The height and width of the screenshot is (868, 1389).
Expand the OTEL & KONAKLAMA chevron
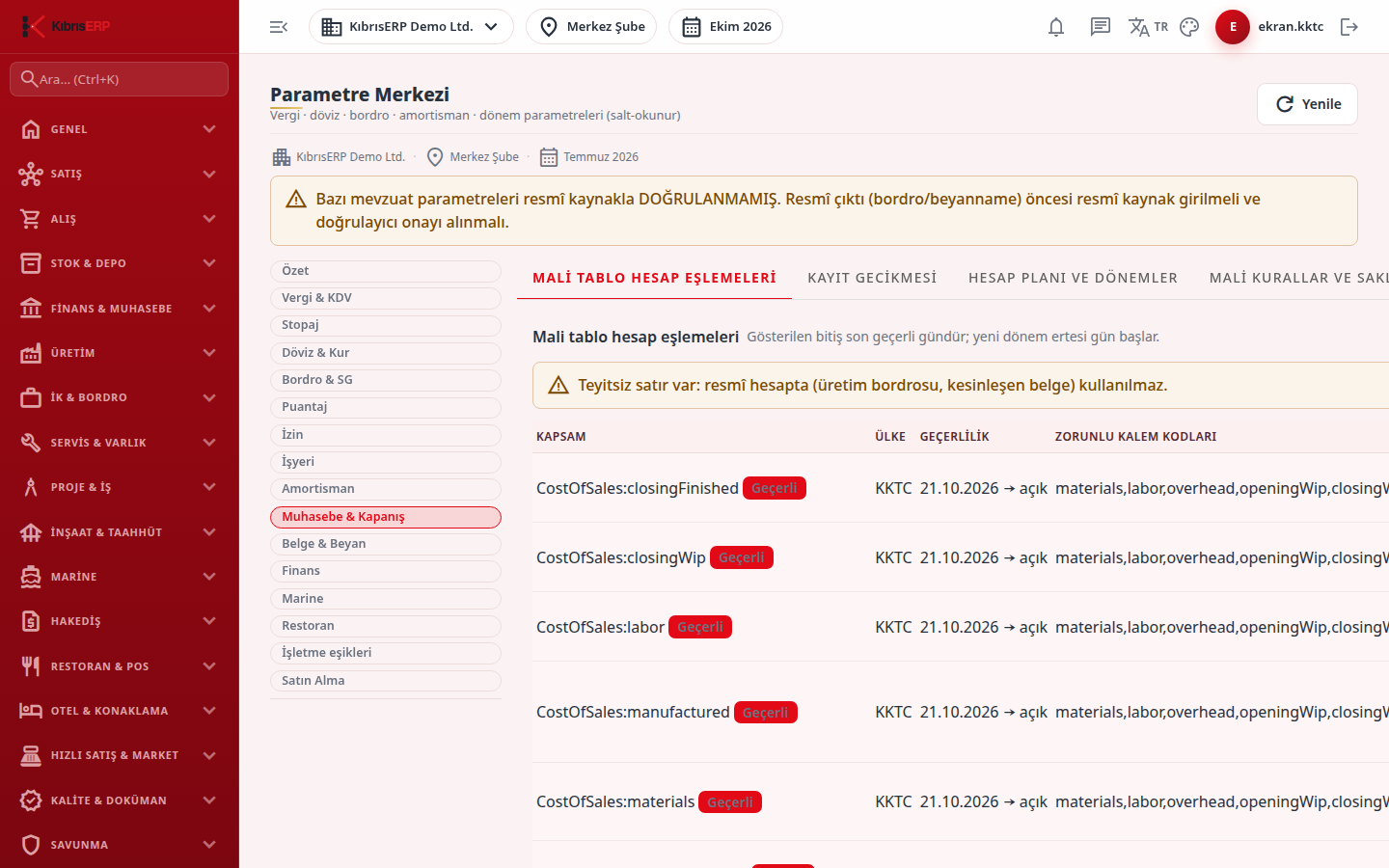[209, 711]
